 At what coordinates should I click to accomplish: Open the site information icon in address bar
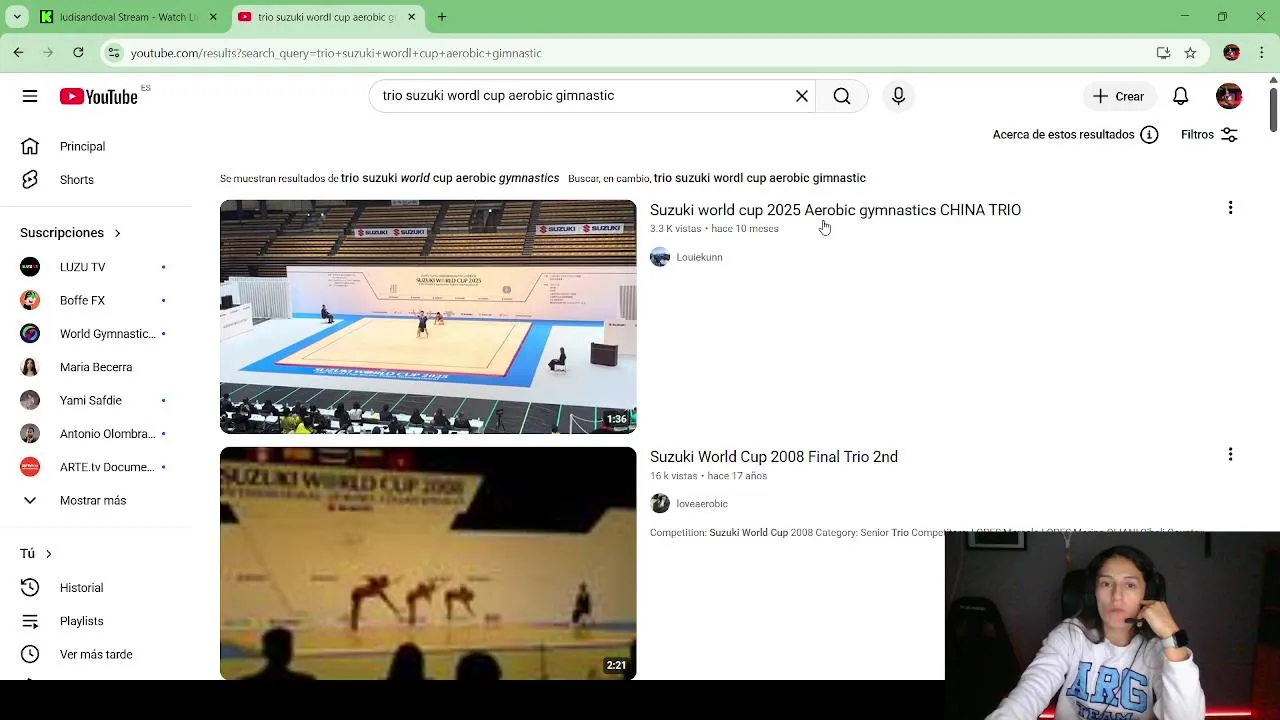pos(114,53)
